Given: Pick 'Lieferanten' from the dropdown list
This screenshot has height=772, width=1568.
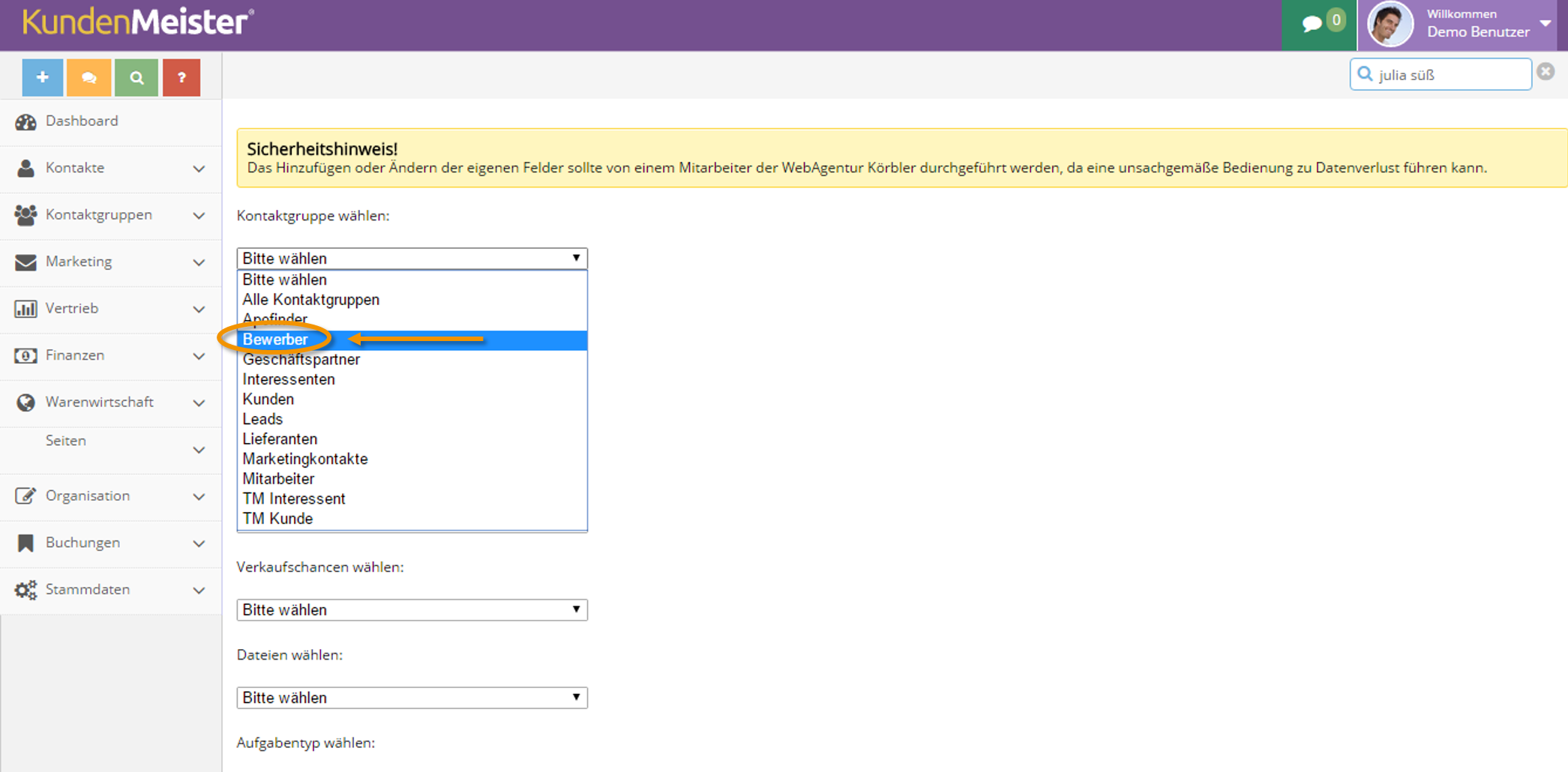Looking at the screenshot, I should coord(412,439).
